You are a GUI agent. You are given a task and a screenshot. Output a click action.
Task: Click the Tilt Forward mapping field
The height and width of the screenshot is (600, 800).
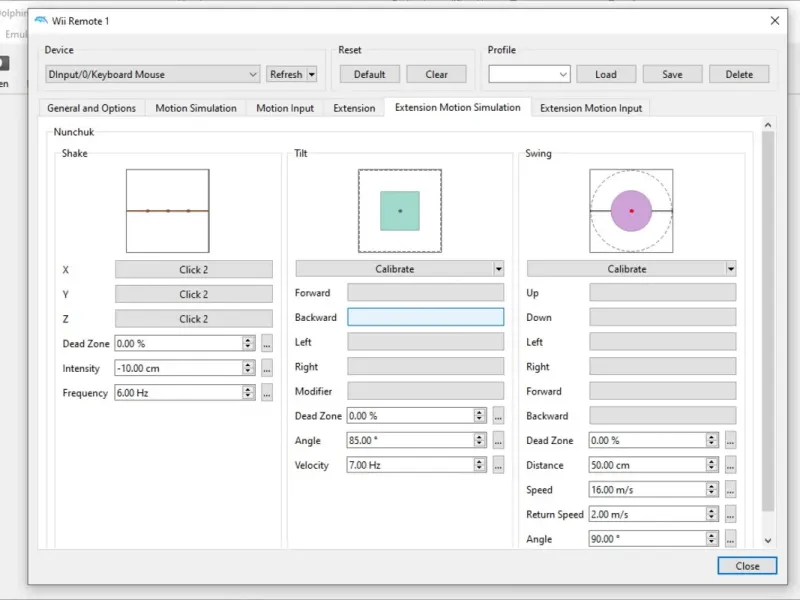click(426, 292)
